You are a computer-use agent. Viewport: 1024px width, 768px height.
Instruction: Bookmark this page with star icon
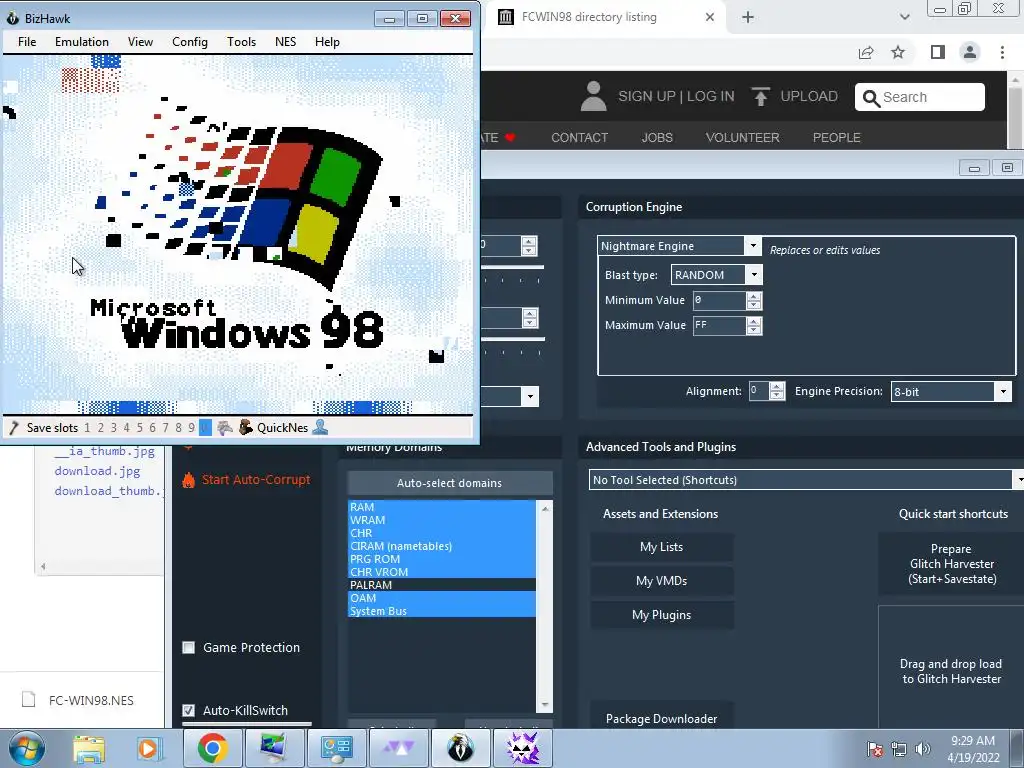coord(899,52)
